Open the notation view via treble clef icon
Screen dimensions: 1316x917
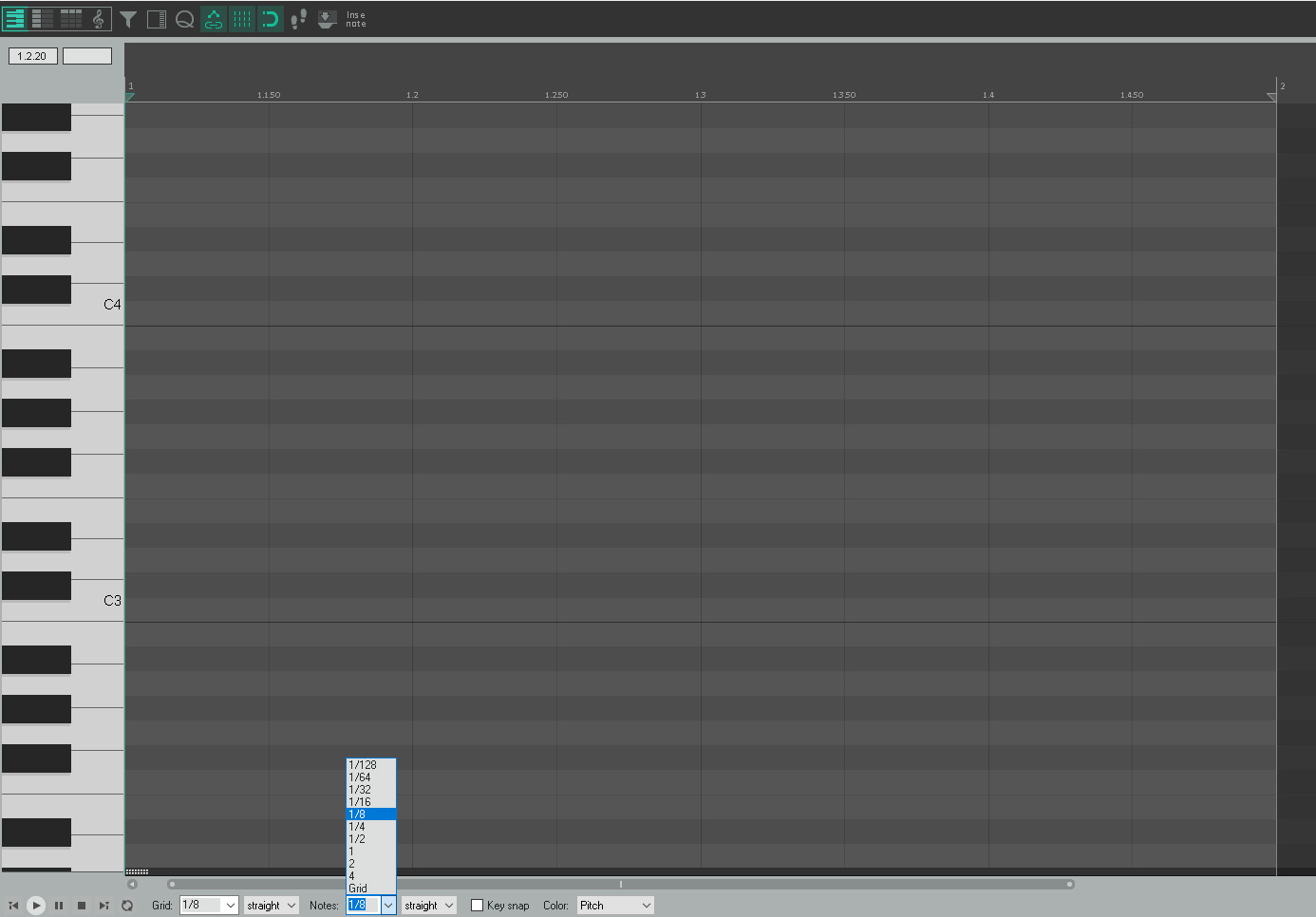(99, 18)
